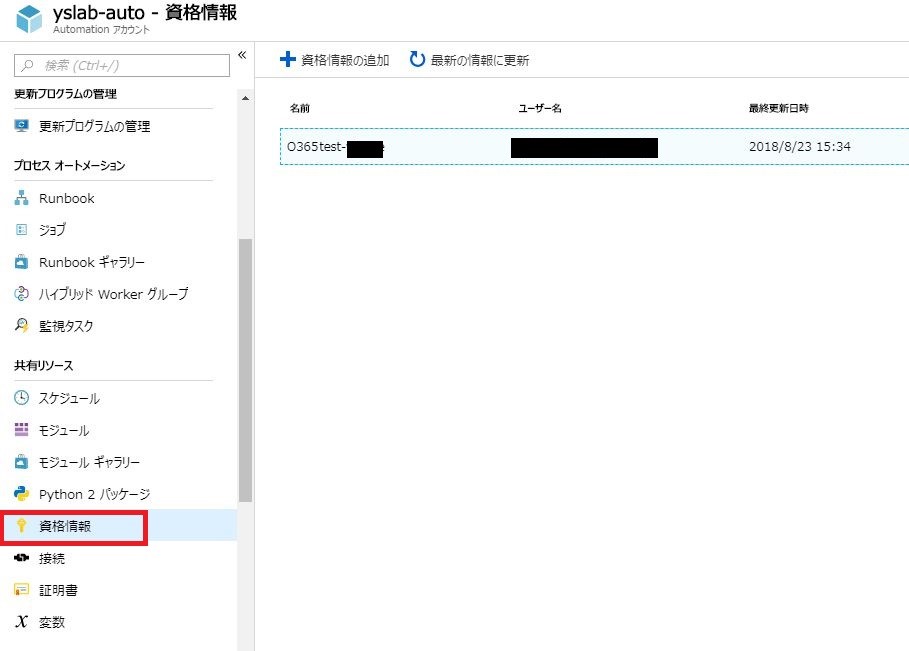Click the 2018/8/23 15:34 date cell
Screen dimensions: 909x651
pos(799,147)
